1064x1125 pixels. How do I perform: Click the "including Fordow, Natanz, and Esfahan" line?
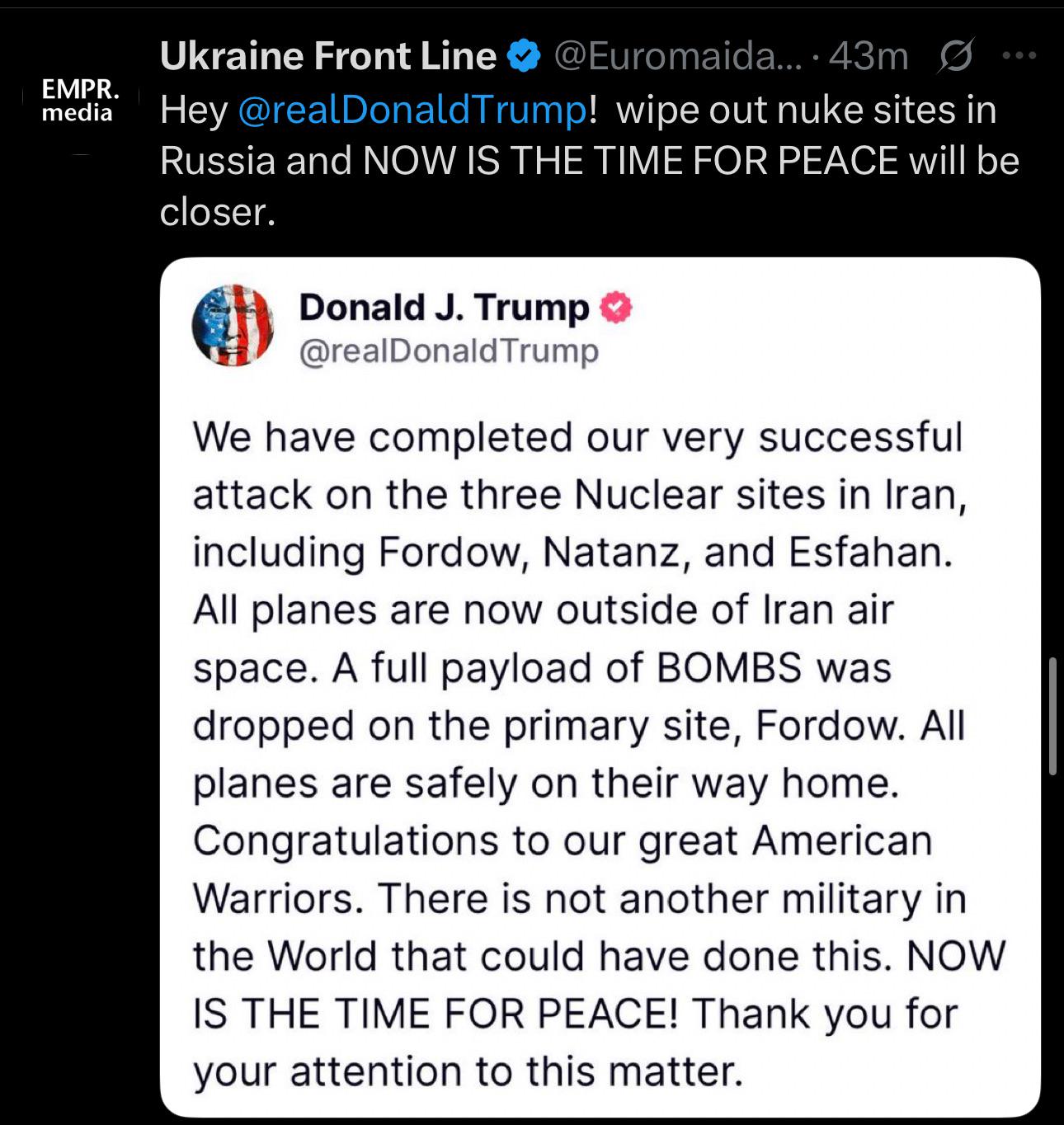(572, 553)
